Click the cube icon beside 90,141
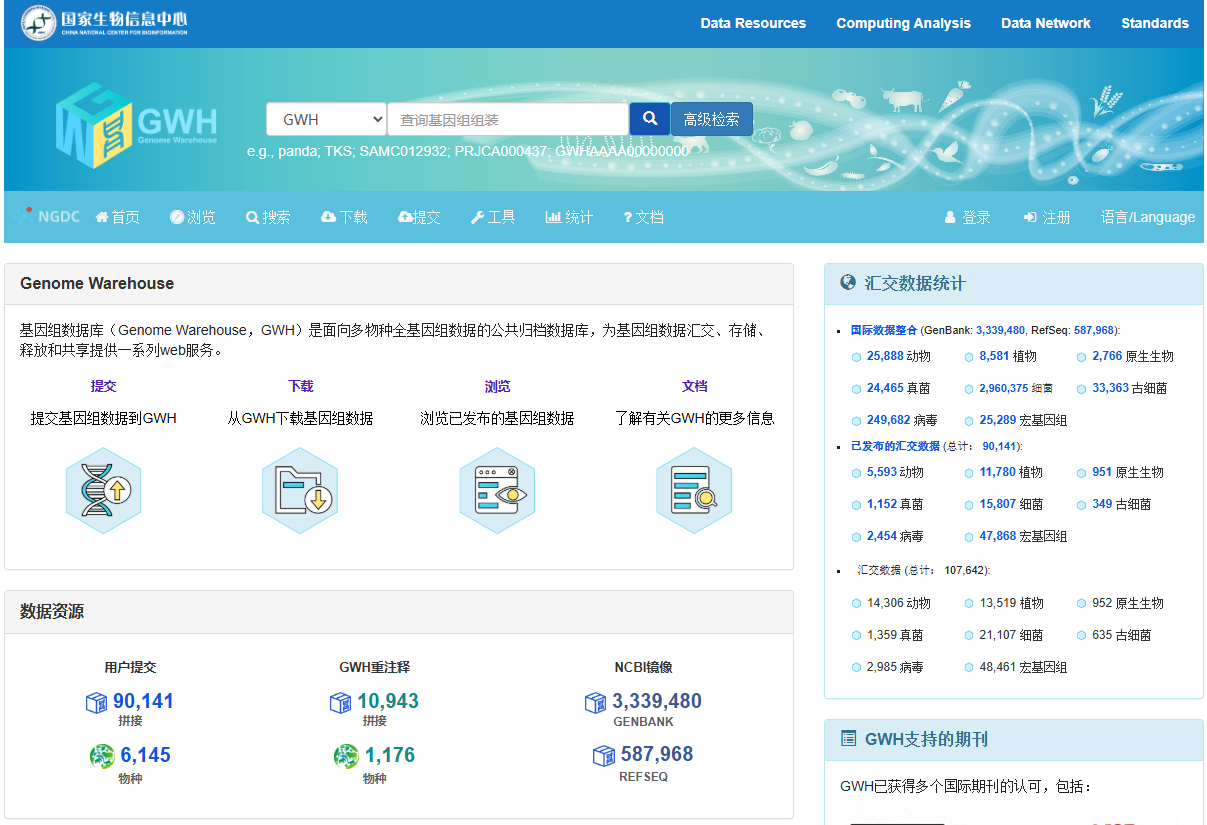This screenshot has width=1207, height=825. point(97,703)
